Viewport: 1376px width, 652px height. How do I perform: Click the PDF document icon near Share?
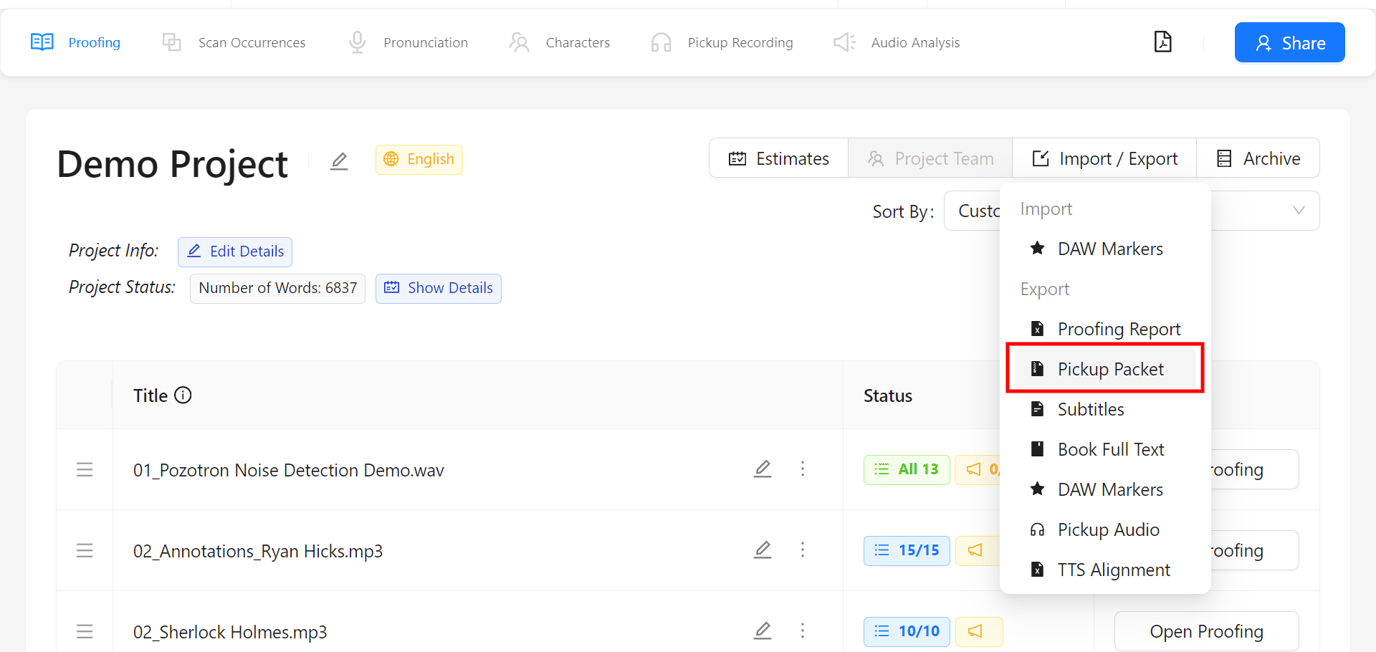[x=1162, y=42]
